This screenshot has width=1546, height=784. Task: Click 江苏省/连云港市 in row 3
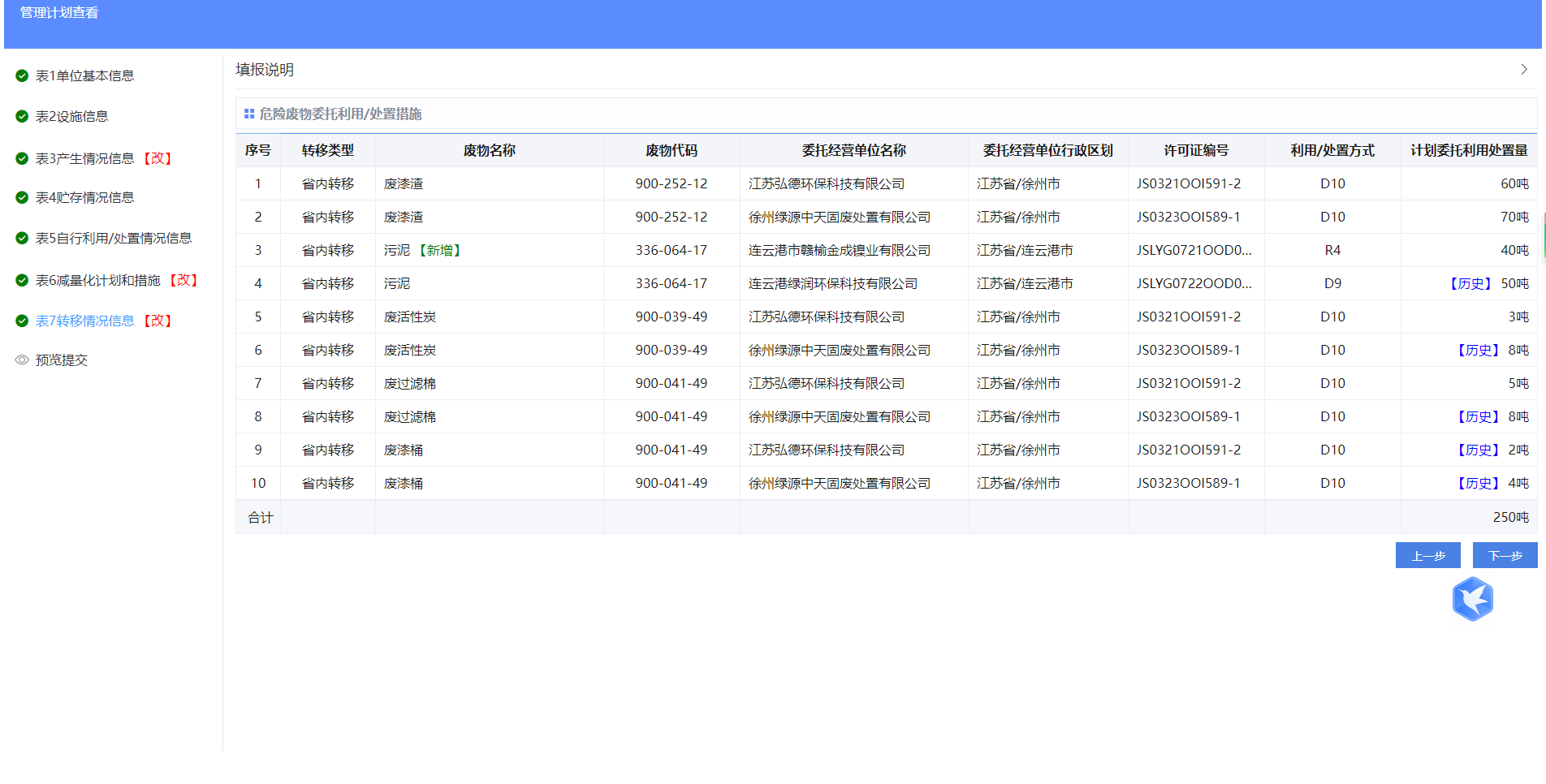coord(1024,250)
